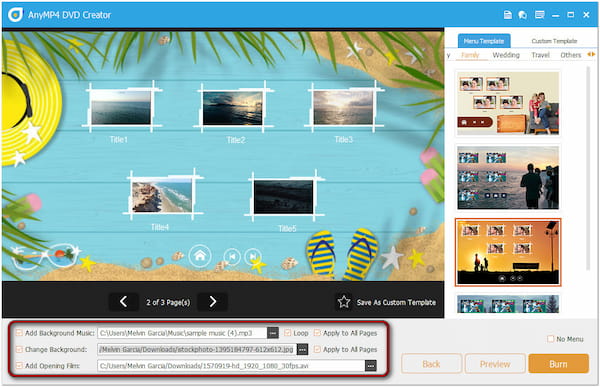Image resolution: width=600 pixels, height=387 pixels.
Task: Toggle the Loop checkbox
Action: (287, 333)
